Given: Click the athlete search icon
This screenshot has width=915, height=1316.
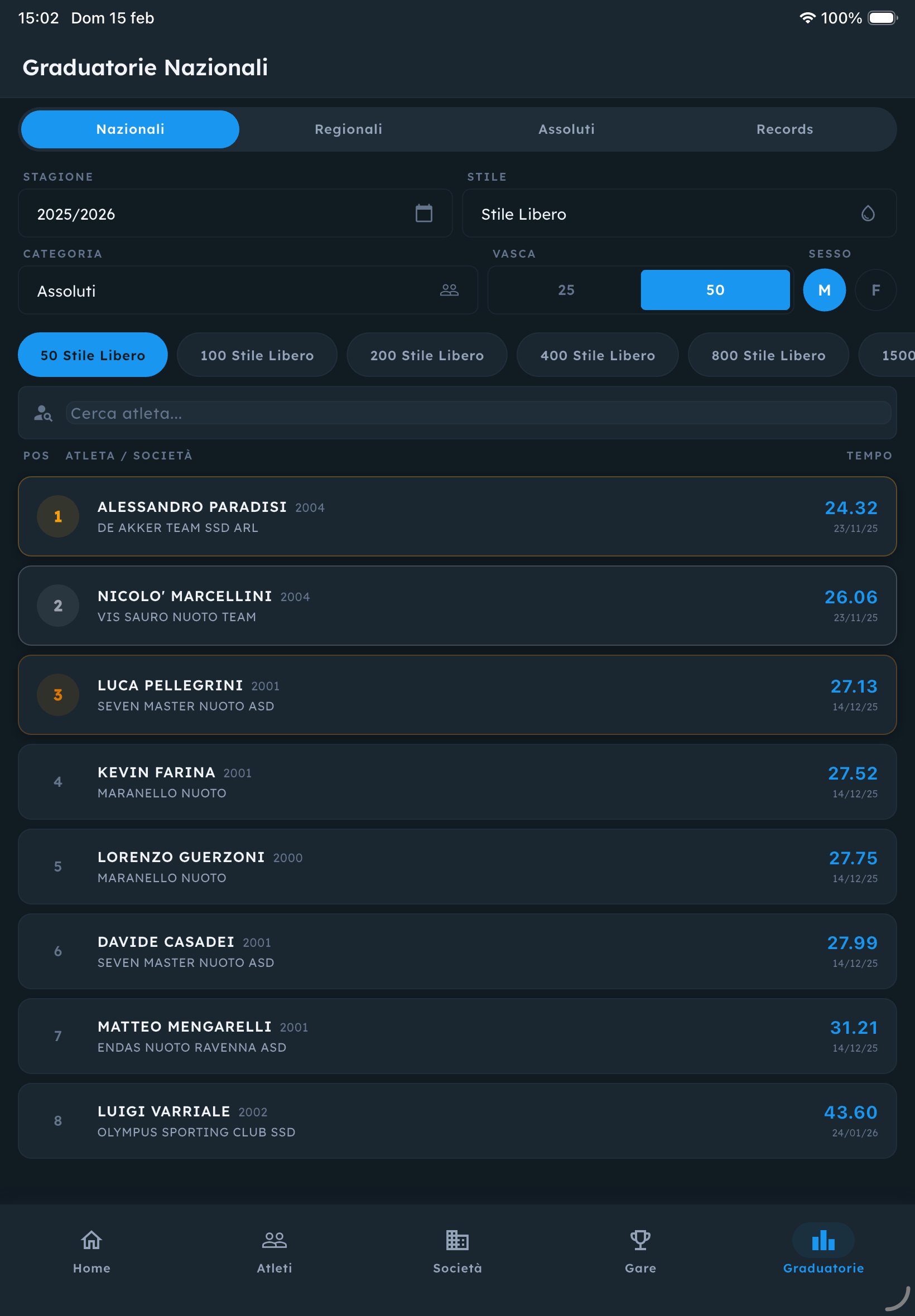Looking at the screenshot, I should (x=43, y=413).
